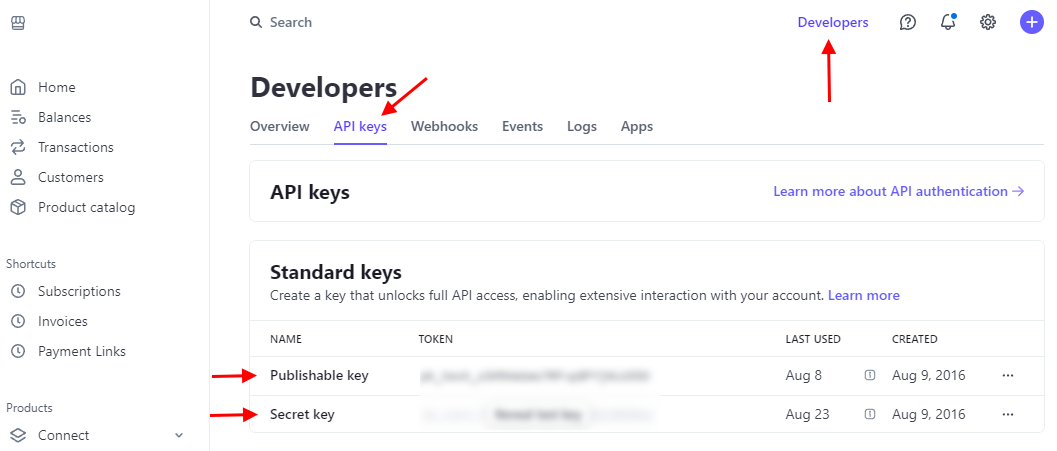Viewport: 1057px width, 451px height.
Task: Click the Customers person icon
Action: (x=18, y=177)
